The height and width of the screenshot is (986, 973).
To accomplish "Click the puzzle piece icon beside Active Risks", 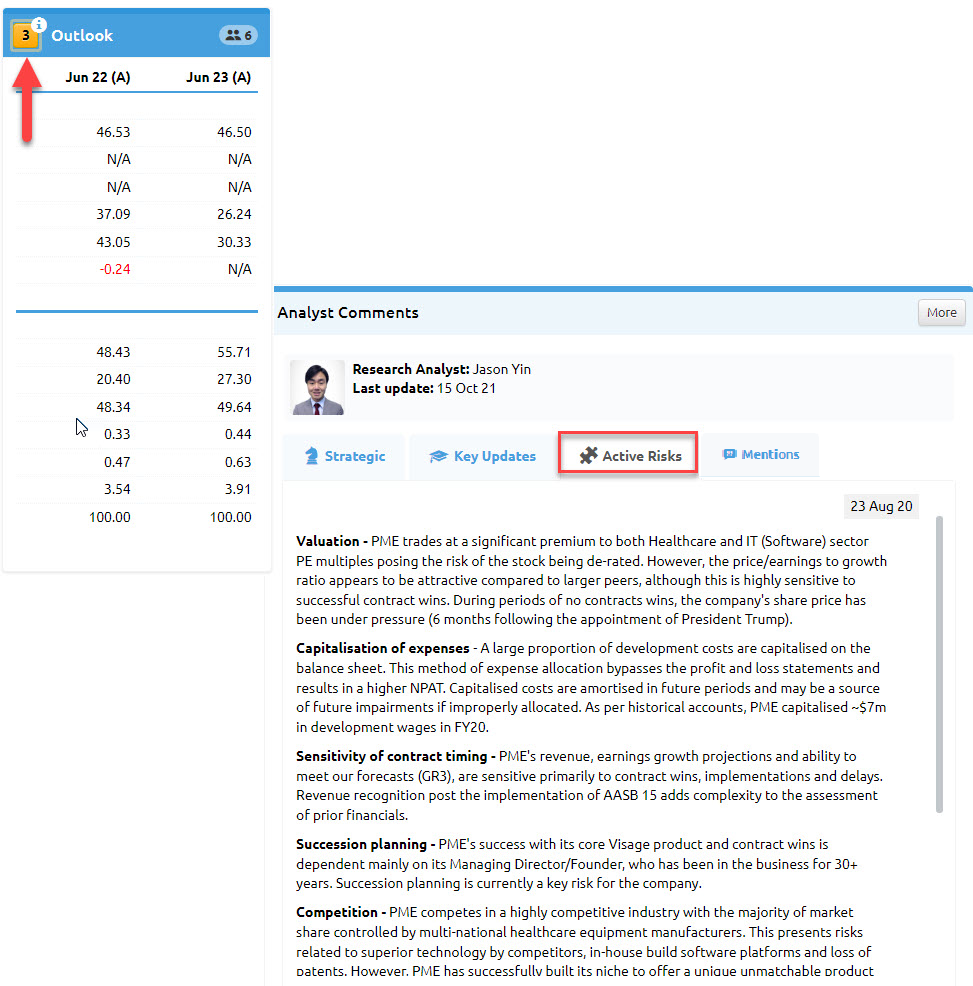I will tap(588, 456).
